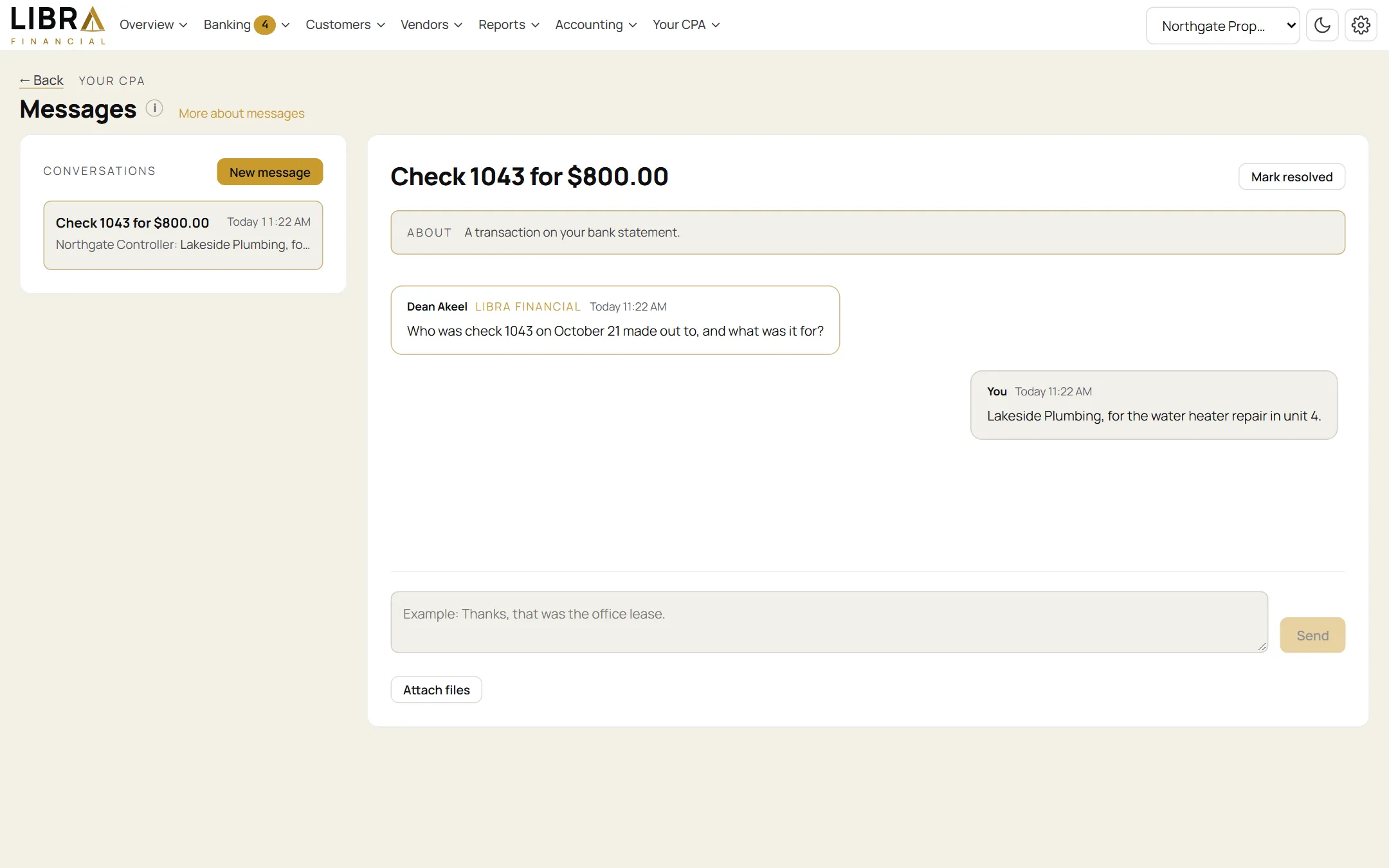Click Attach files button

437,690
